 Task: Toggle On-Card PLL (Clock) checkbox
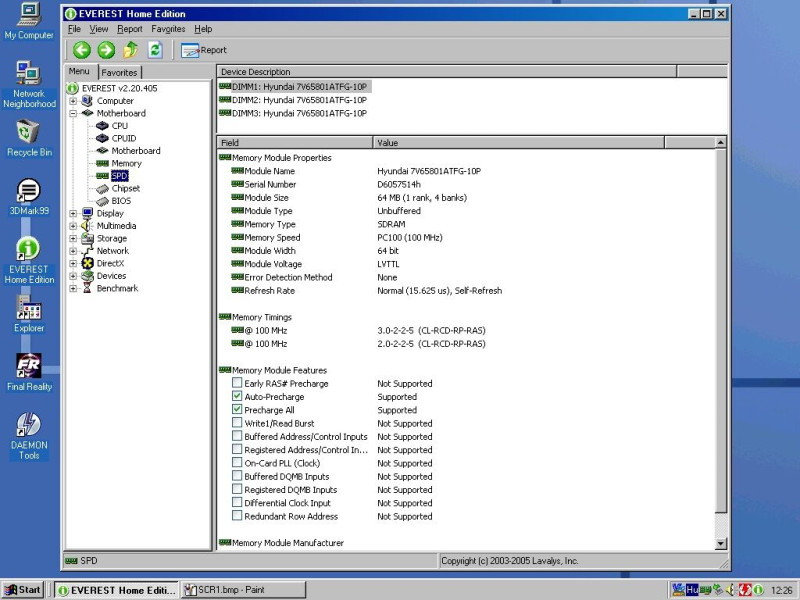(x=237, y=462)
